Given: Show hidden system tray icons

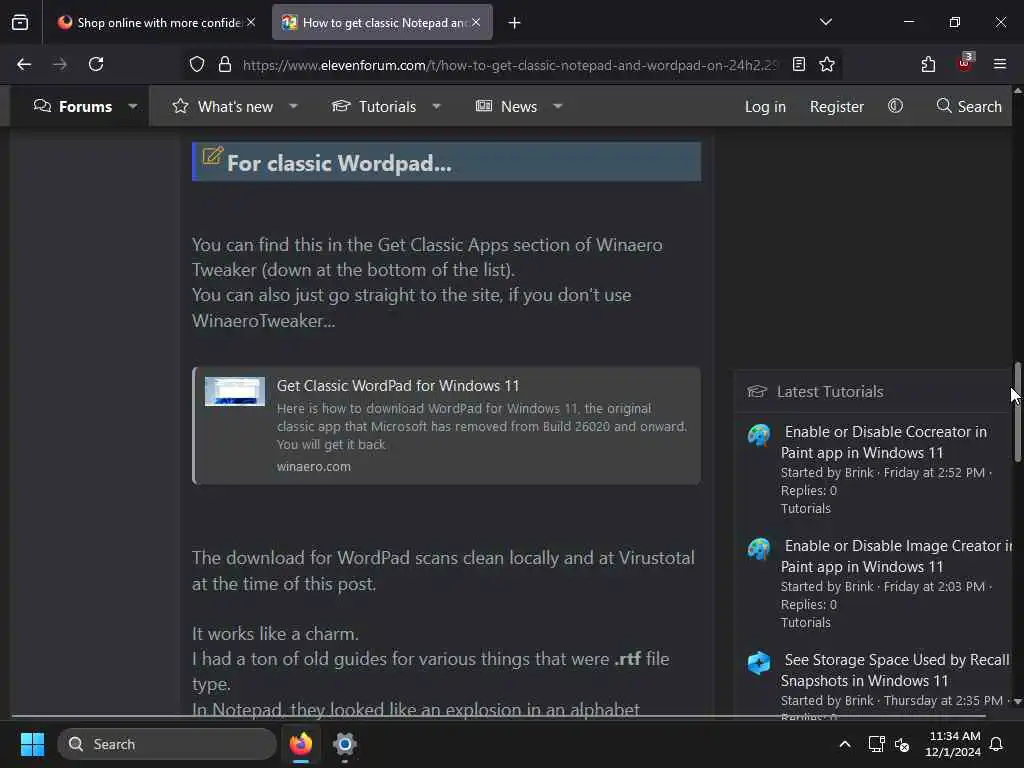Looking at the screenshot, I should point(844,744).
